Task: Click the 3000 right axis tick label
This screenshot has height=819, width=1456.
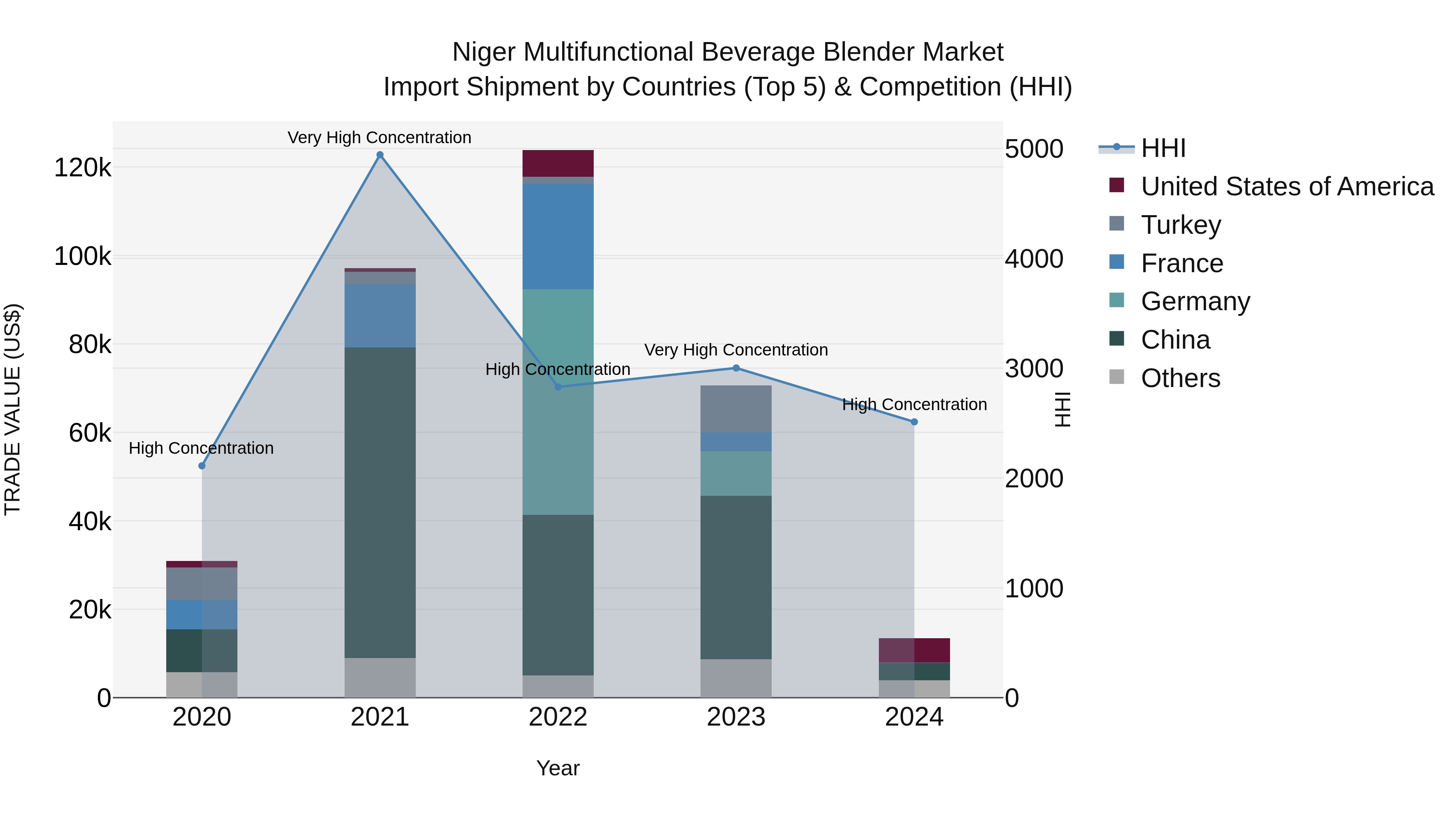Action: (x=1034, y=368)
